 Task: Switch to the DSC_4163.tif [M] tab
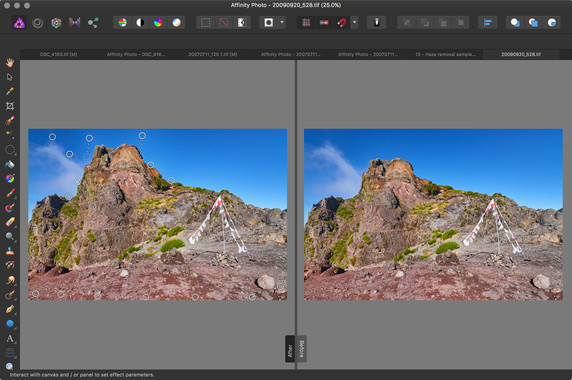(x=58, y=54)
